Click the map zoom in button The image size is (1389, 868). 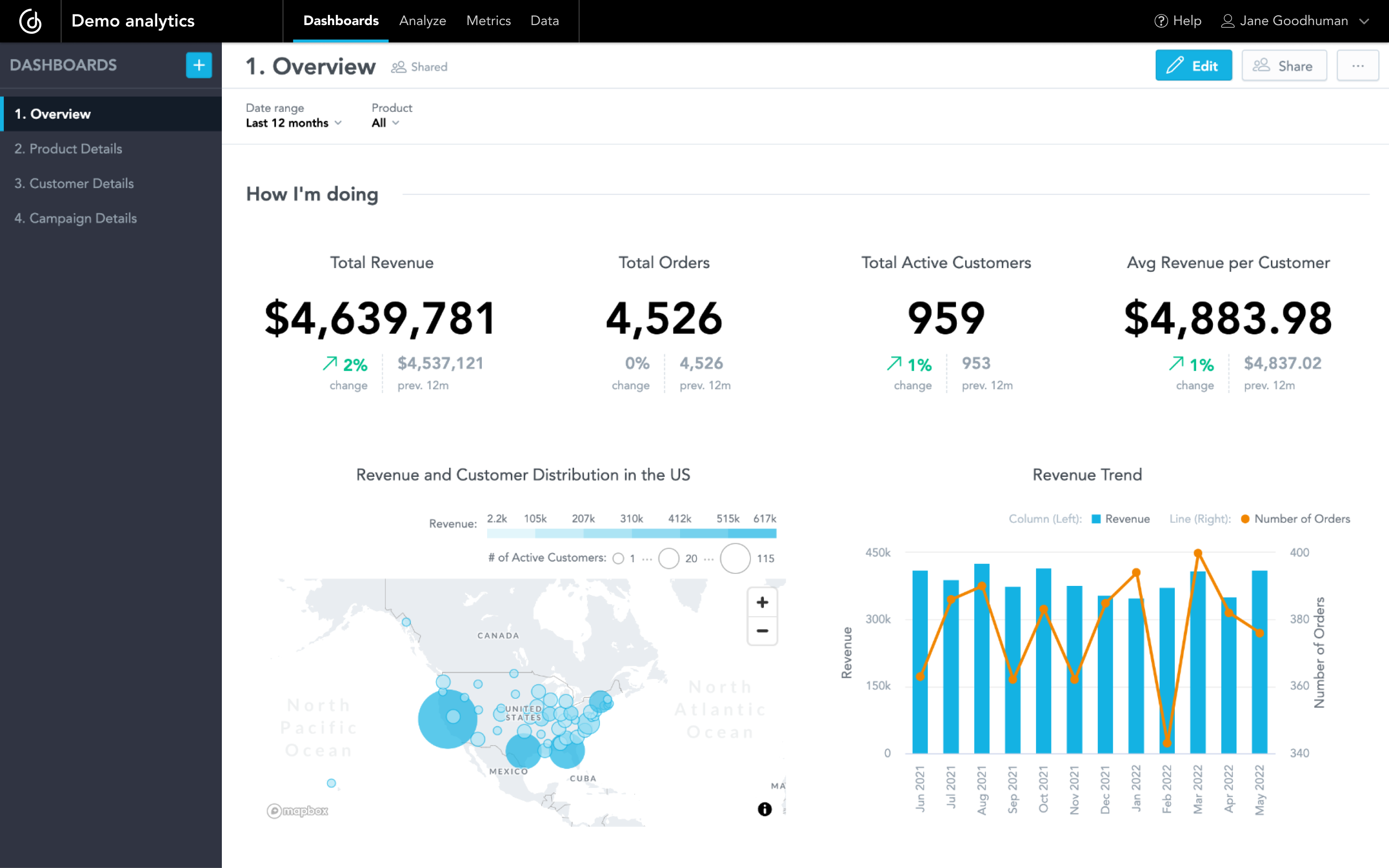point(762,602)
